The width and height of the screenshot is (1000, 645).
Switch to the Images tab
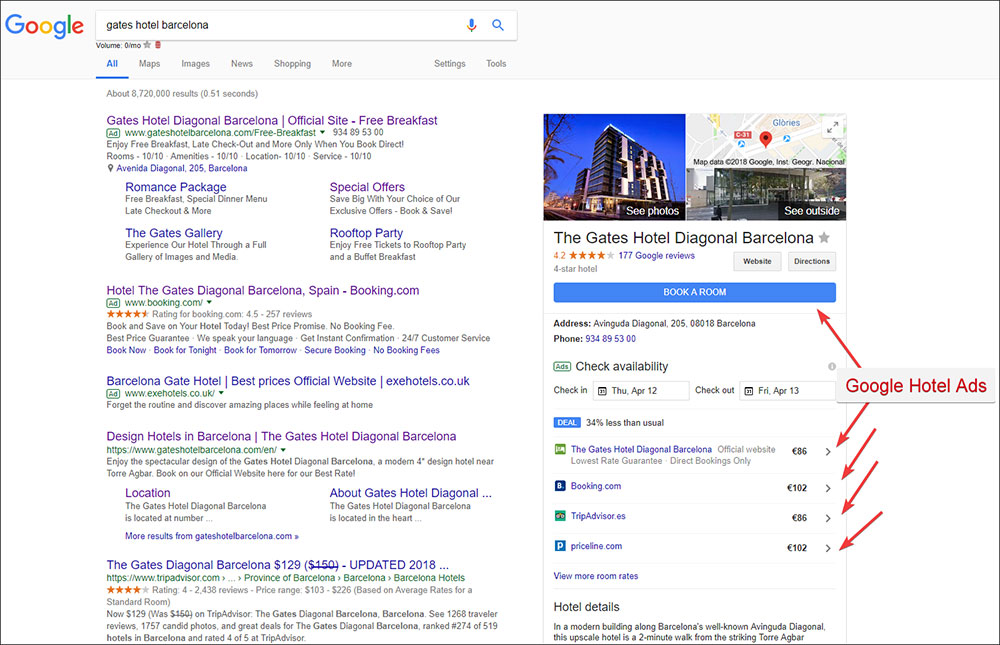click(195, 63)
